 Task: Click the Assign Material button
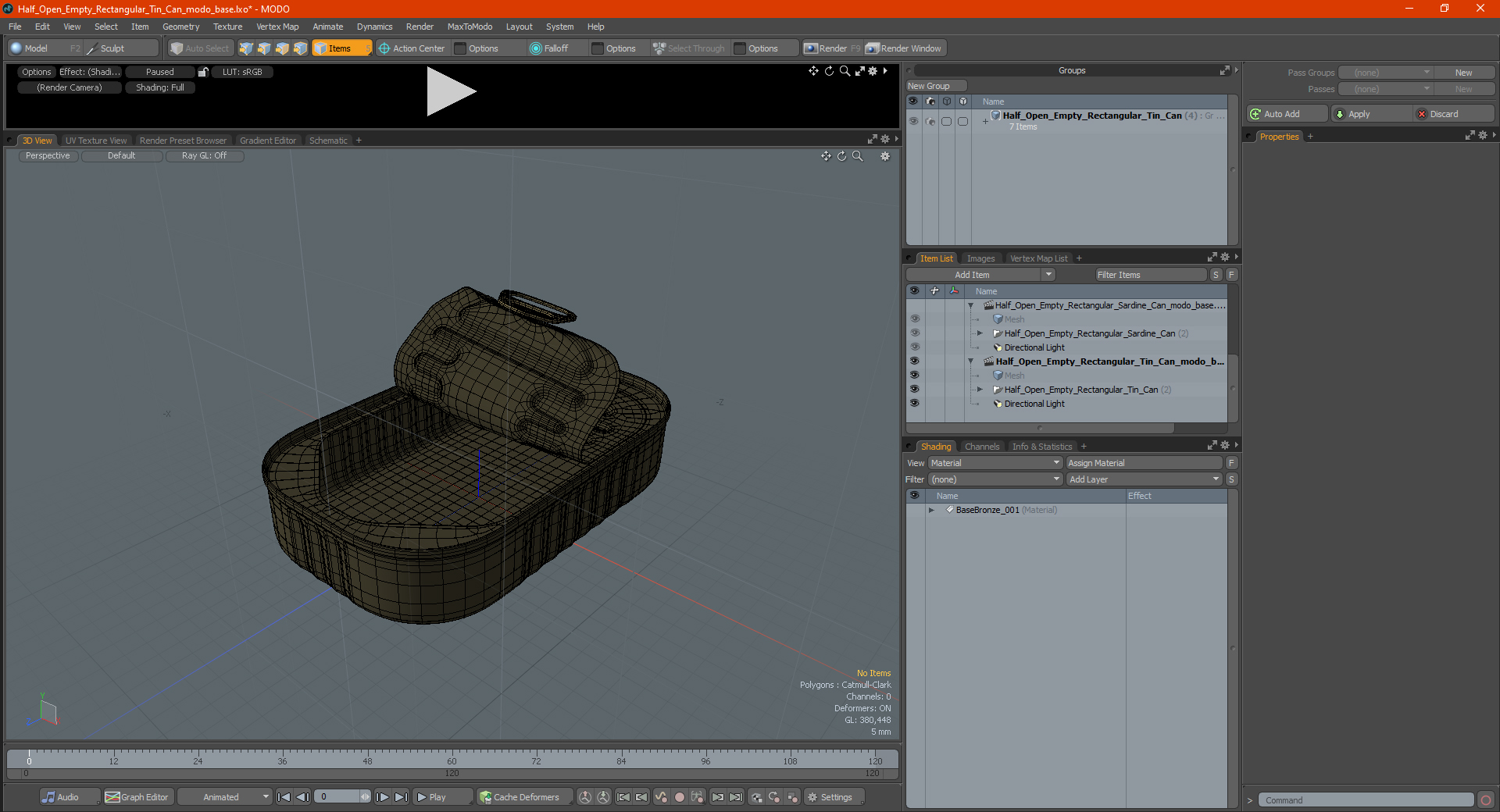(1145, 463)
